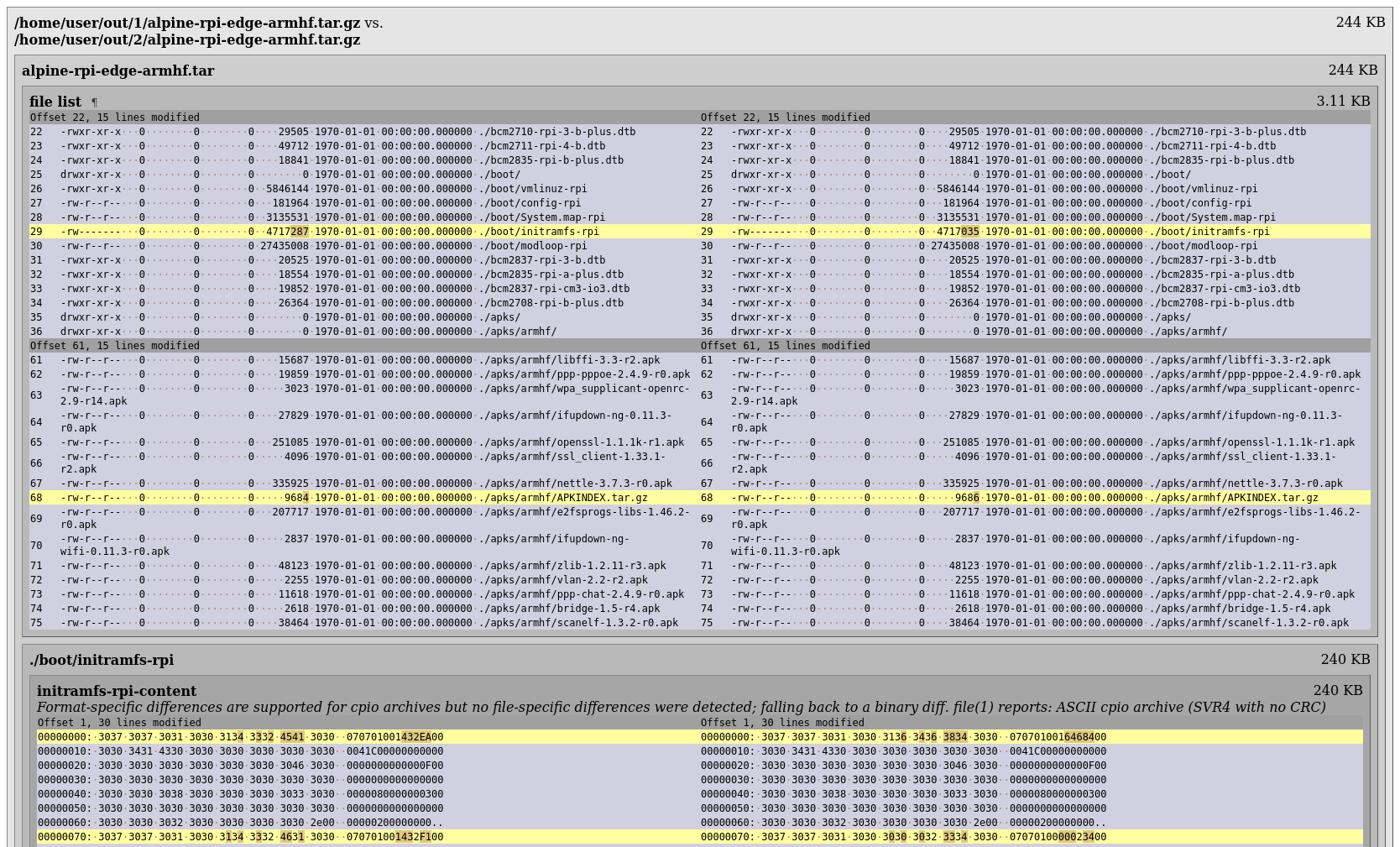Collapse the initramfs-rpi-content section heading

click(x=117, y=691)
